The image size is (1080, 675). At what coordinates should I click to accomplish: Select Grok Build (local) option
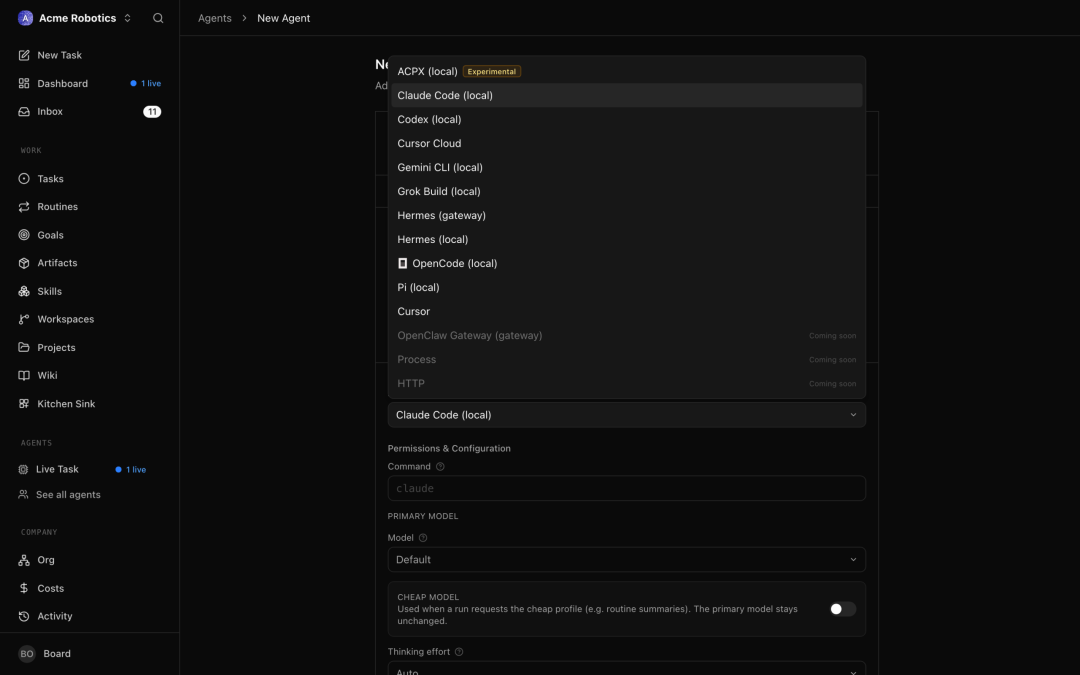626,191
